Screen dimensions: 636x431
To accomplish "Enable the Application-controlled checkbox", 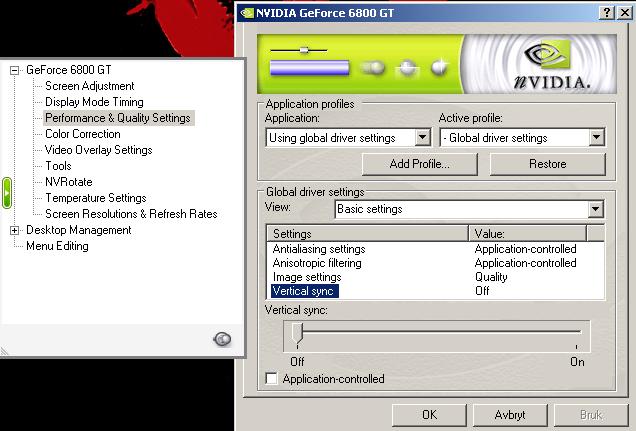I will pos(272,379).
